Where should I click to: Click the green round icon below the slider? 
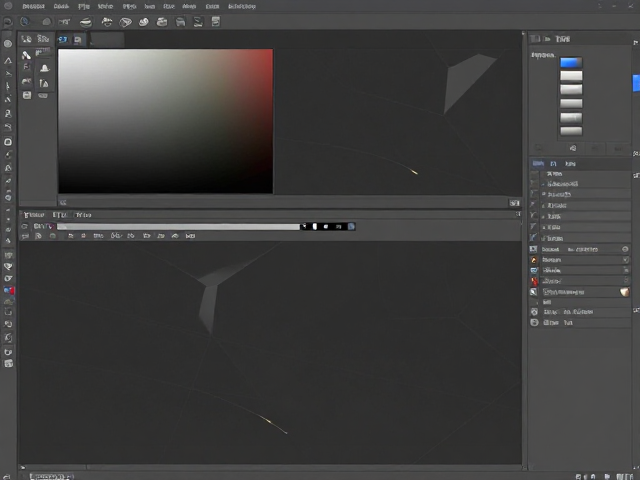point(53,236)
